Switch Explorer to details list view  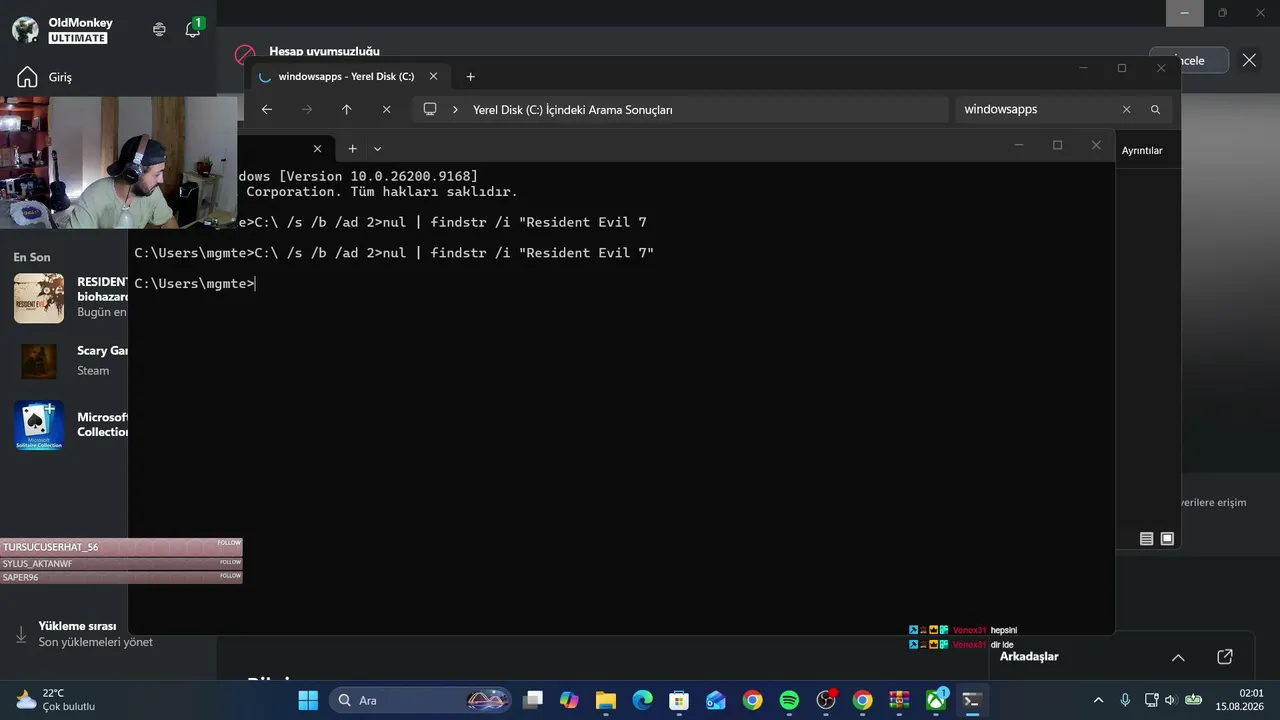click(x=1147, y=539)
